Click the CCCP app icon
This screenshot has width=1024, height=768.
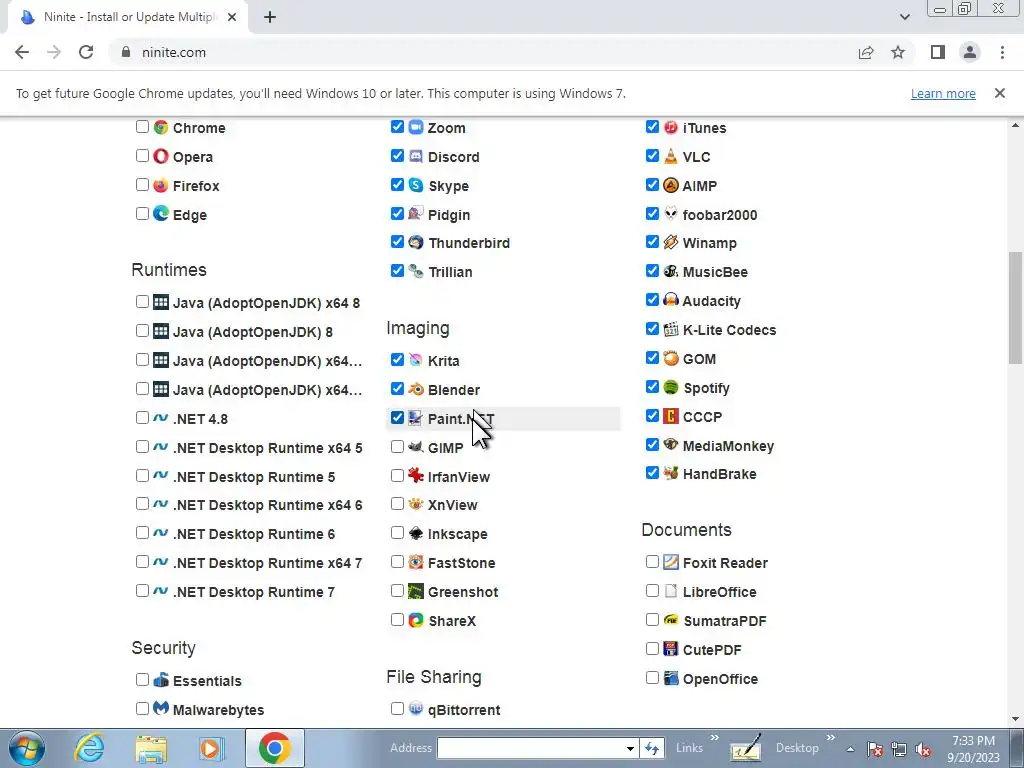tap(671, 416)
